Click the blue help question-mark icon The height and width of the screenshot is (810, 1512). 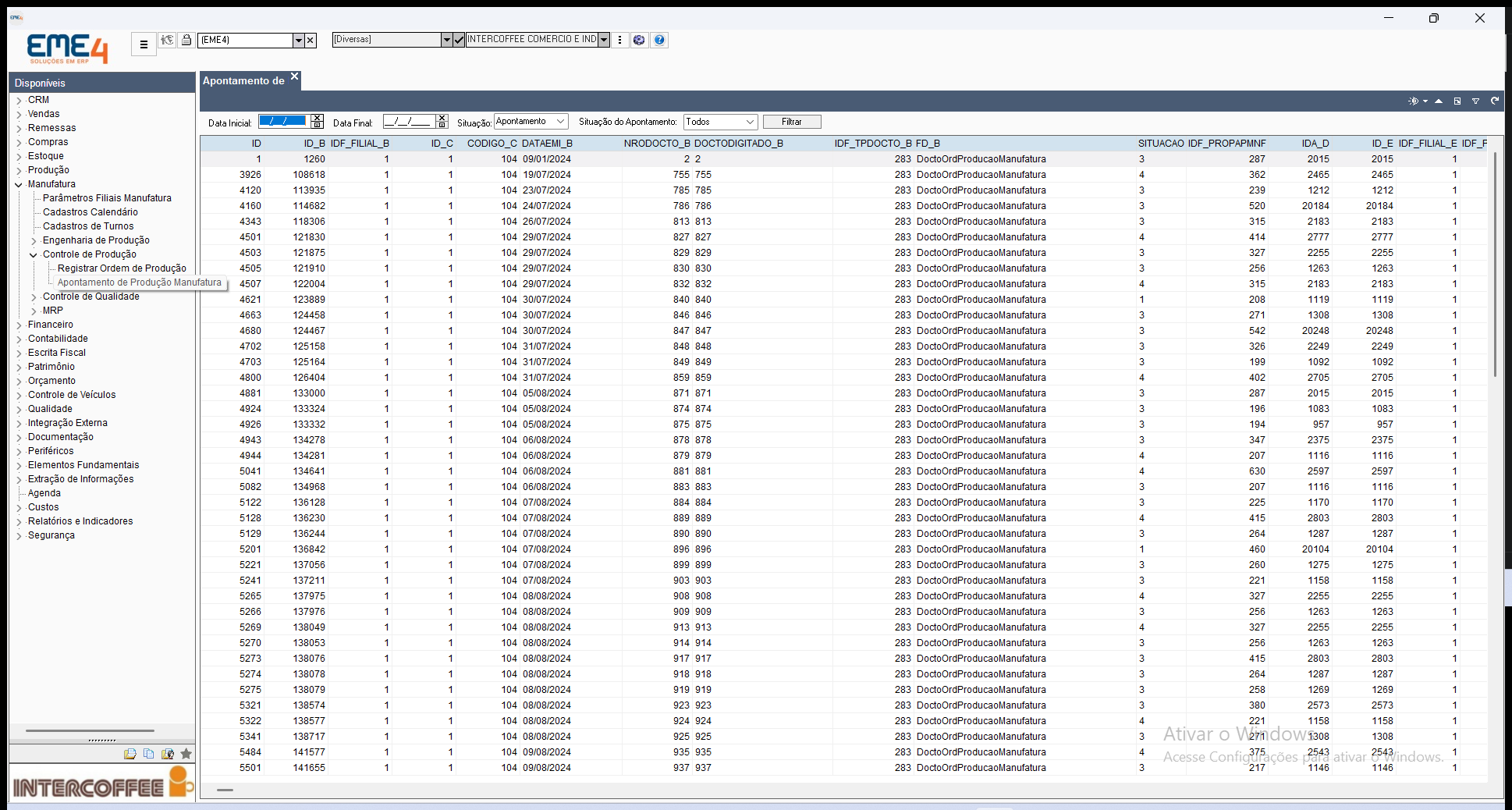pos(660,40)
